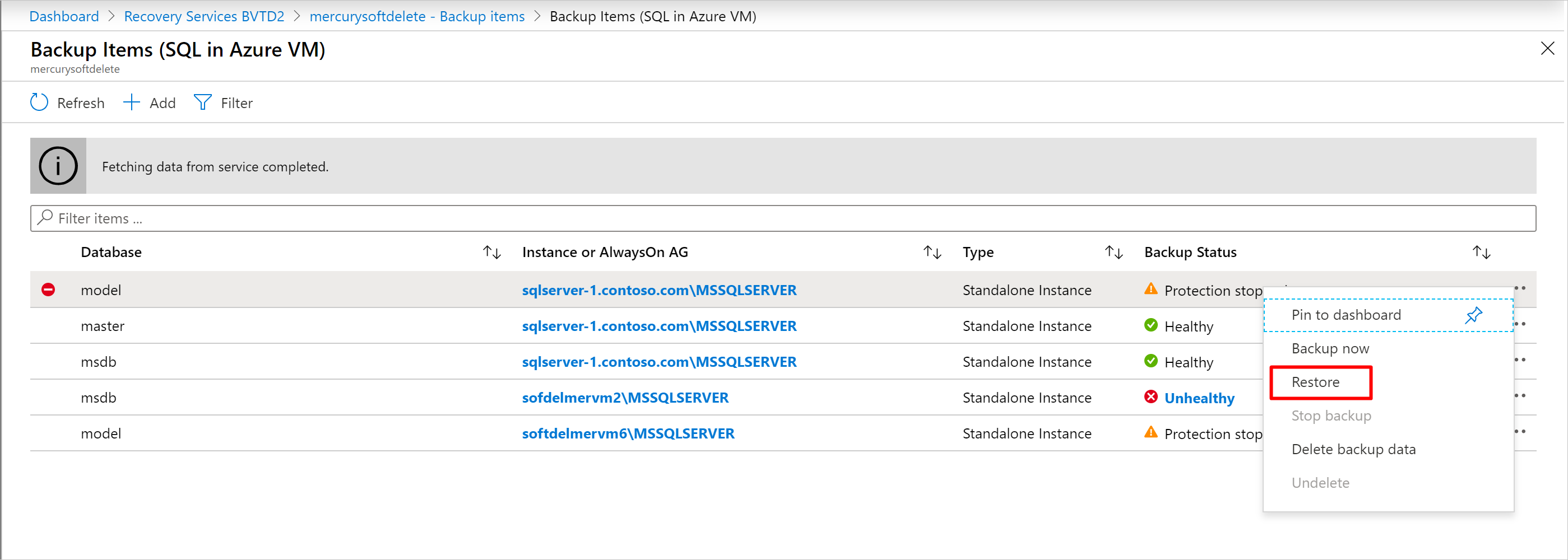This screenshot has width=1568, height=560.
Task: Click the warning icon beside Protection stopped for model
Action: coord(1151,289)
